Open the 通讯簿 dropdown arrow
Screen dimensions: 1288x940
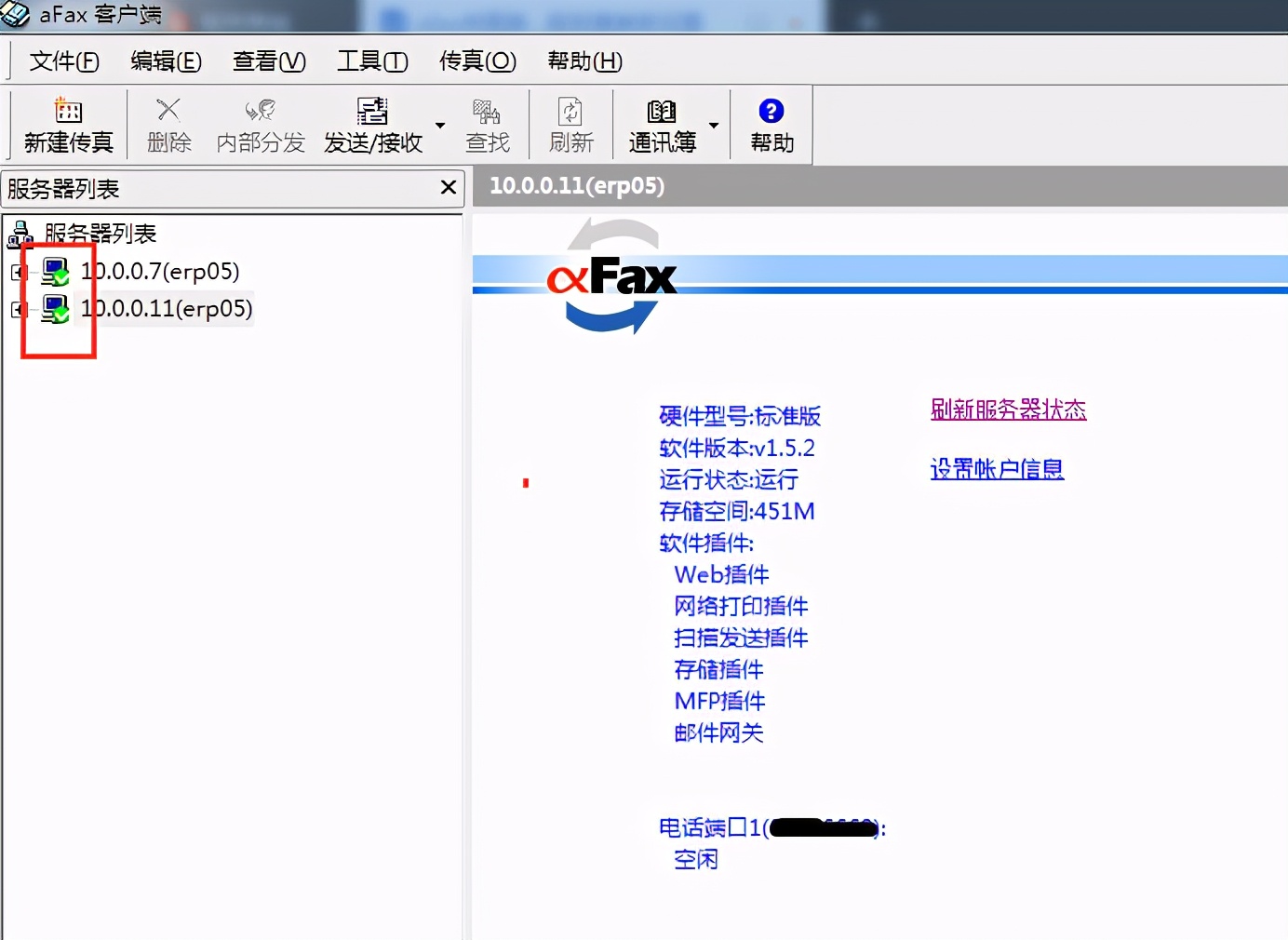tap(714, 125)
